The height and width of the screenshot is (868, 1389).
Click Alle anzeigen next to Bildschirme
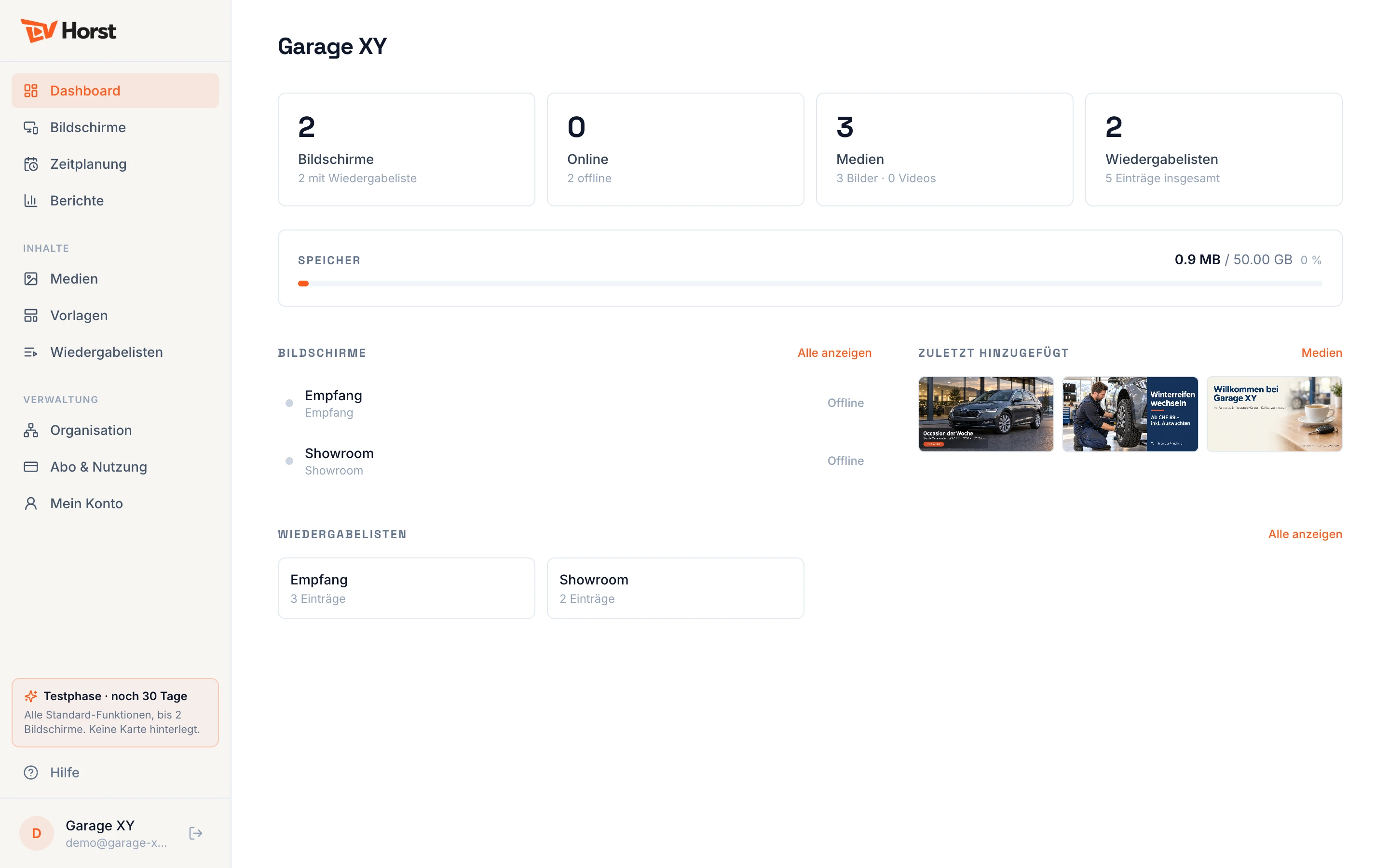(834, 353)
